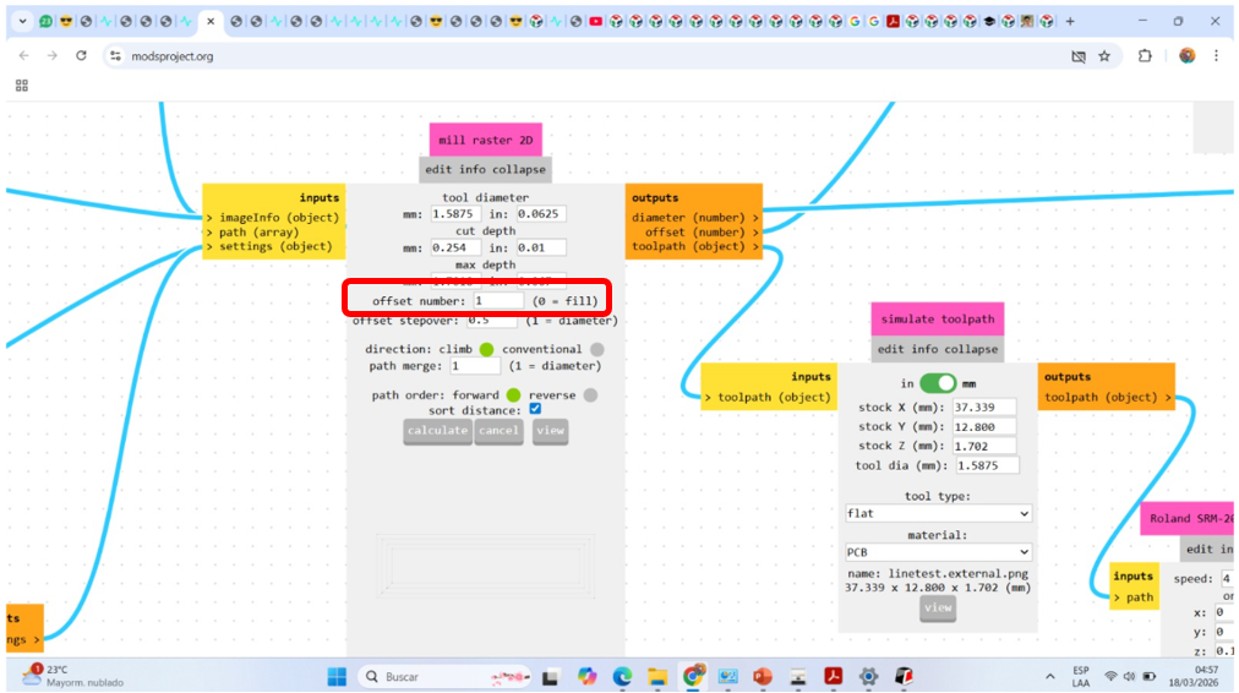Viewport: 1239px width, 693px height.
Task: Click collapse in mill raster 2D
Action: [518, 170]
